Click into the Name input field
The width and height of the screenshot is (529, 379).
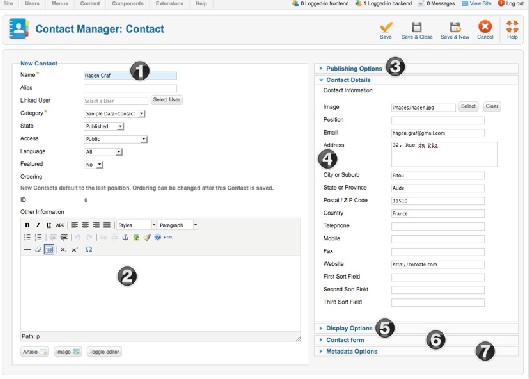(130, 76)
